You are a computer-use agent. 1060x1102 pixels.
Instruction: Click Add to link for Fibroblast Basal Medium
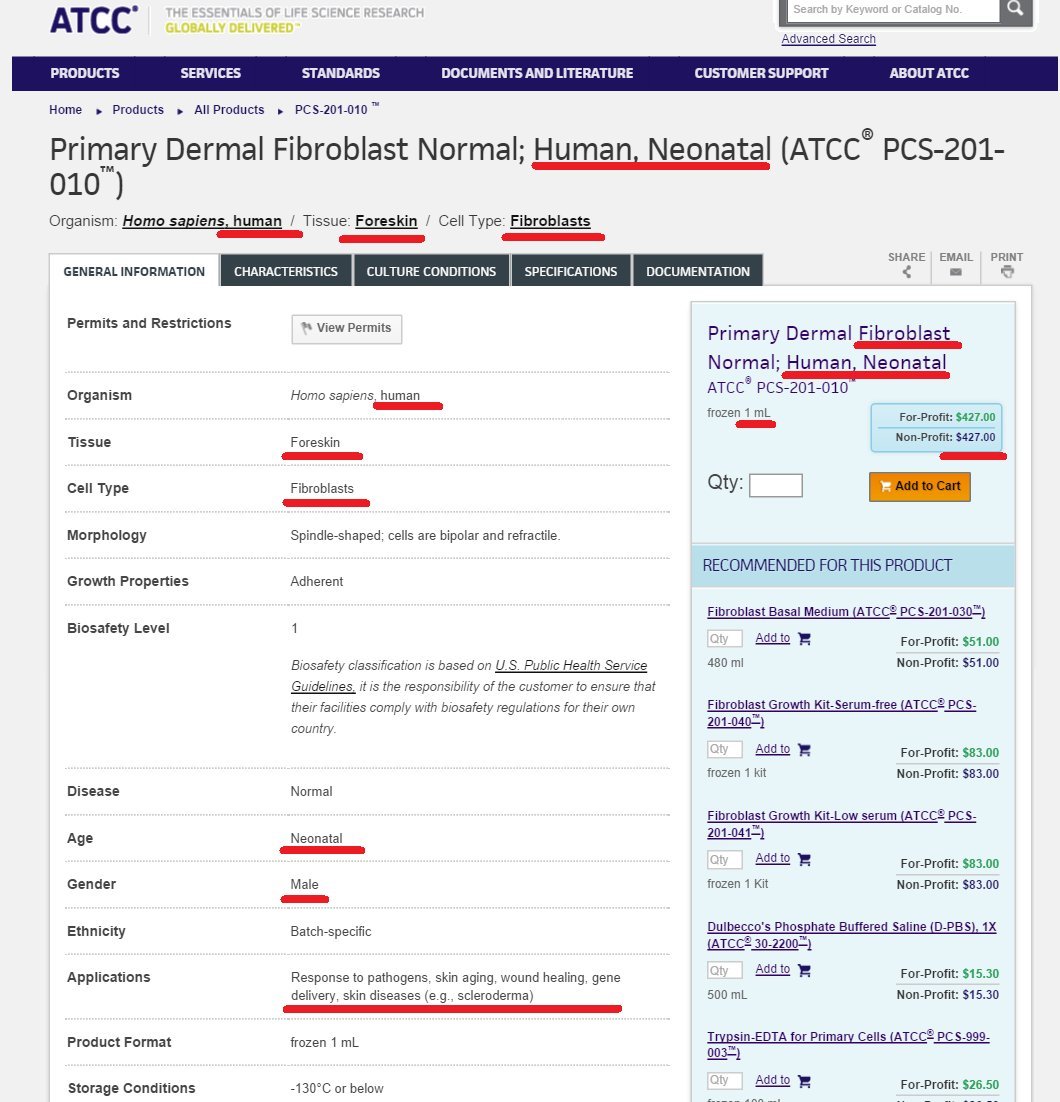click(x=773, y=638)
